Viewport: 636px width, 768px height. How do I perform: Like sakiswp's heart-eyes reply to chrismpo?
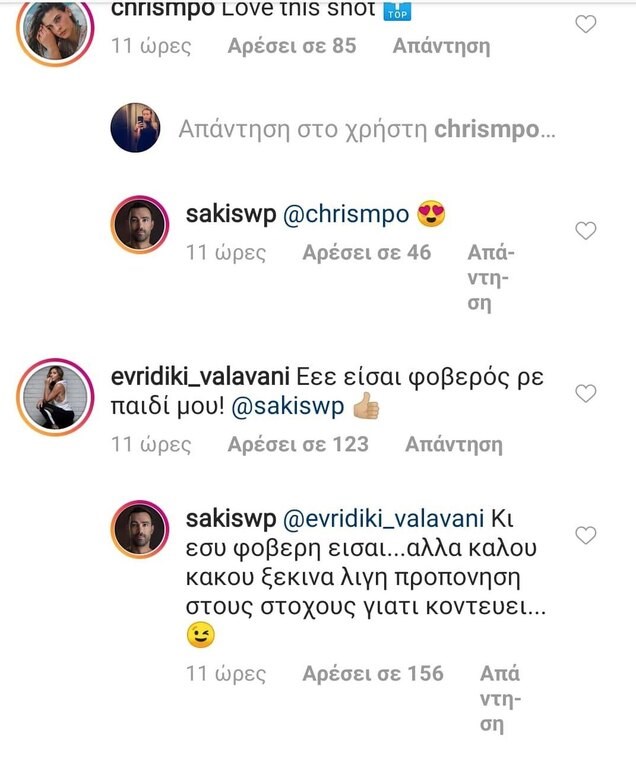(586, 230)
